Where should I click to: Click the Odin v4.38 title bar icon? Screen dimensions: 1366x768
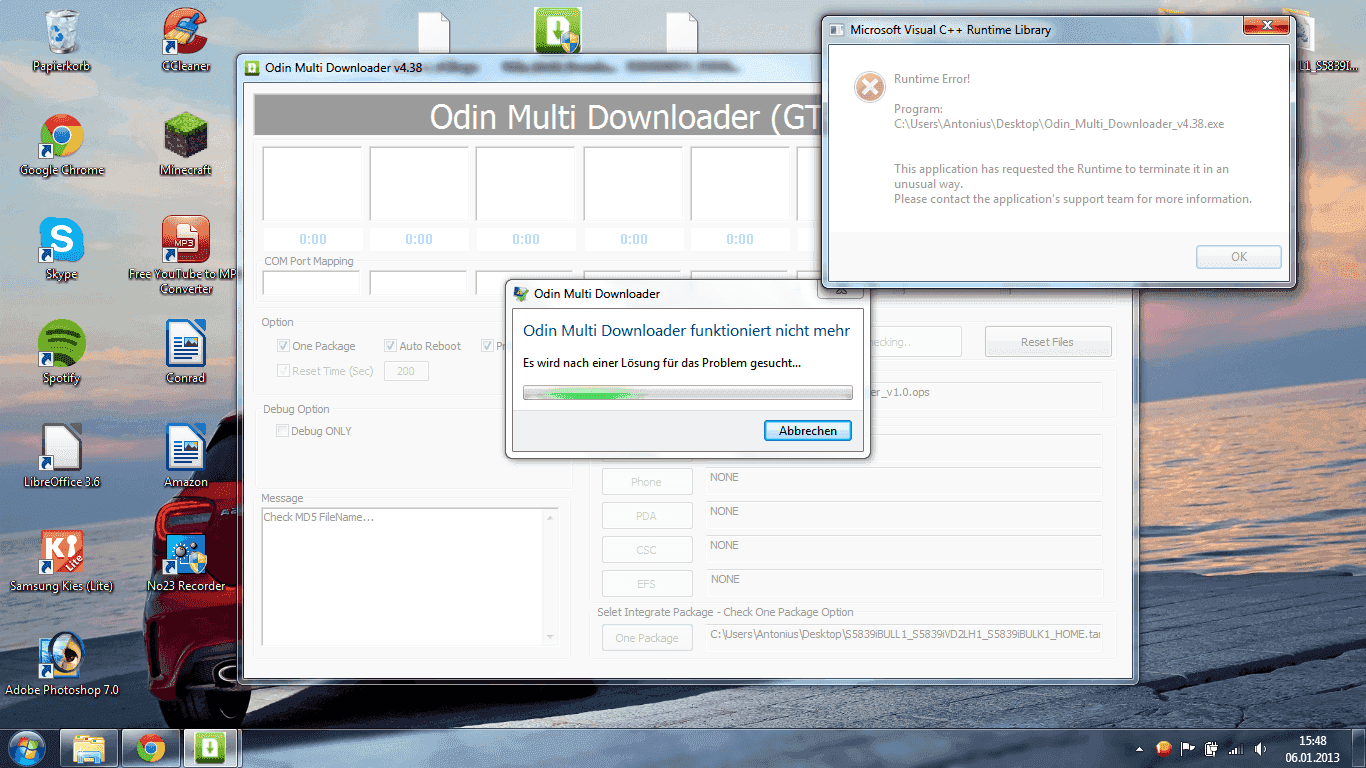(253, 68)
